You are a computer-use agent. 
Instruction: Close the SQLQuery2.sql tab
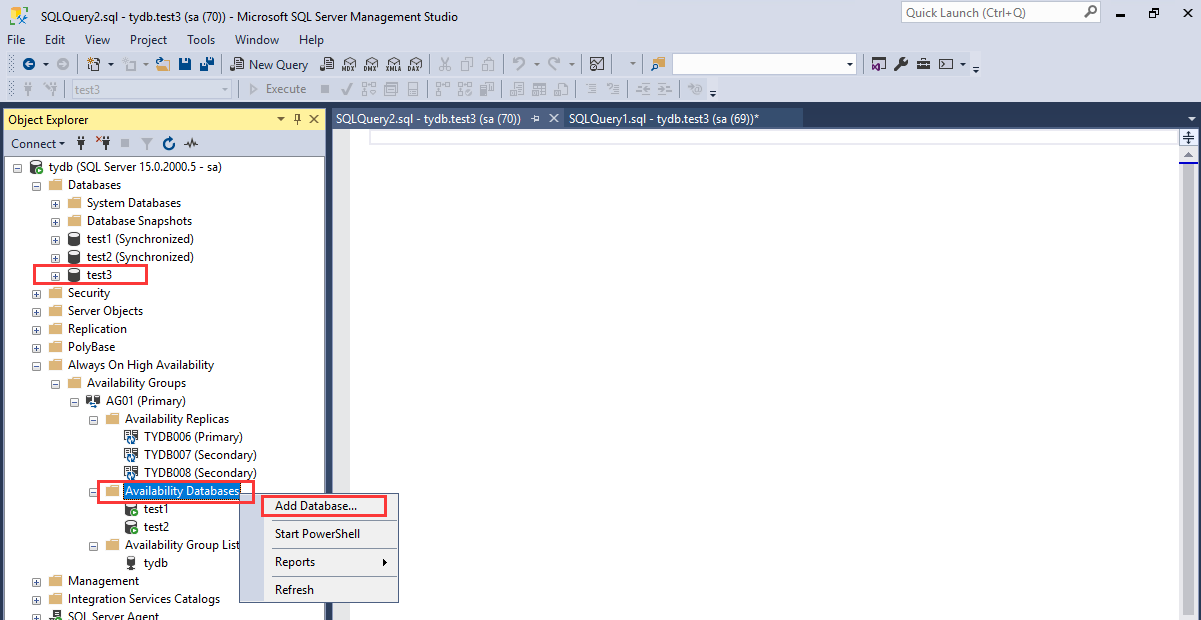(x=554, y=118)
